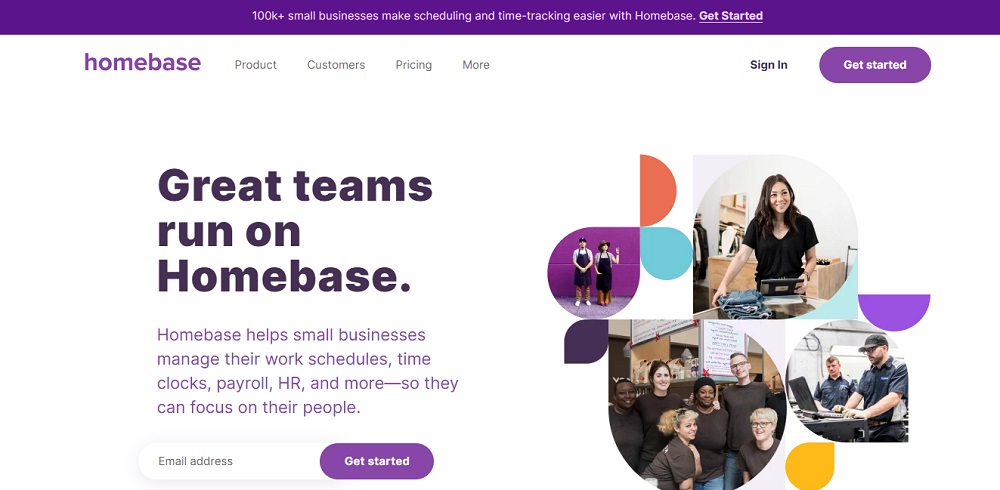Click the photo of woman folding jeans
1000x490 pixels.
(x=775, y=237)
